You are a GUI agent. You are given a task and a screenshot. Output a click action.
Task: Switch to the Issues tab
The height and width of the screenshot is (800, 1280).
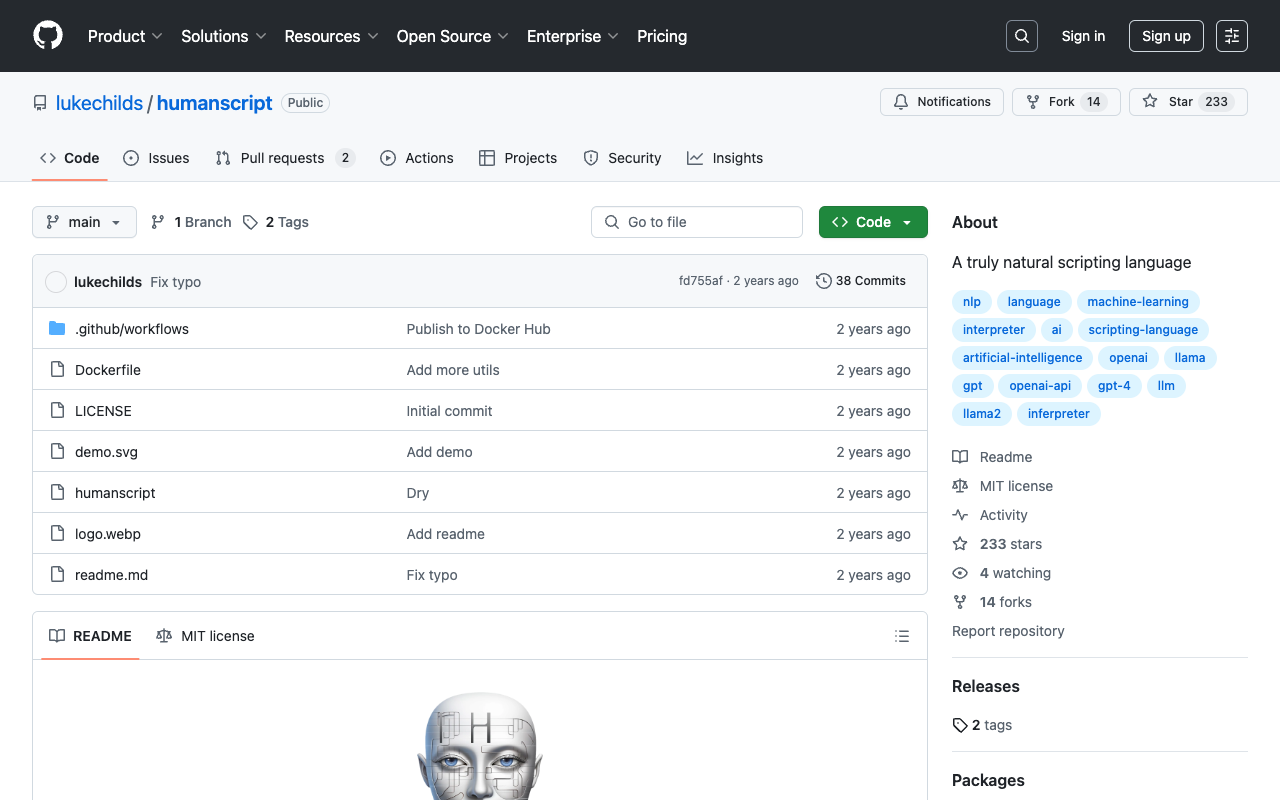(156, 158)
